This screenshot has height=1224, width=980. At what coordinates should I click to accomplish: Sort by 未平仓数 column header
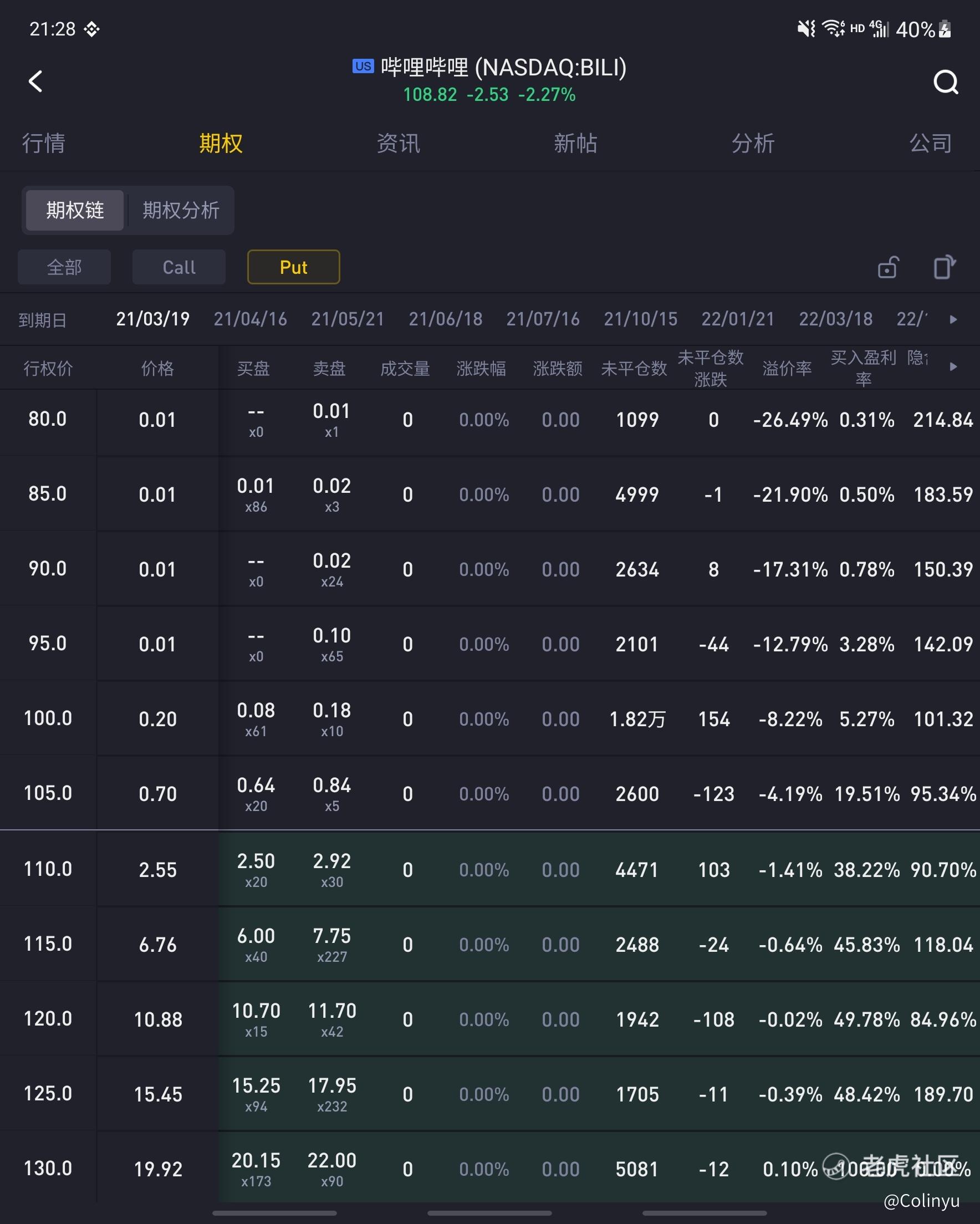point(634,369)
